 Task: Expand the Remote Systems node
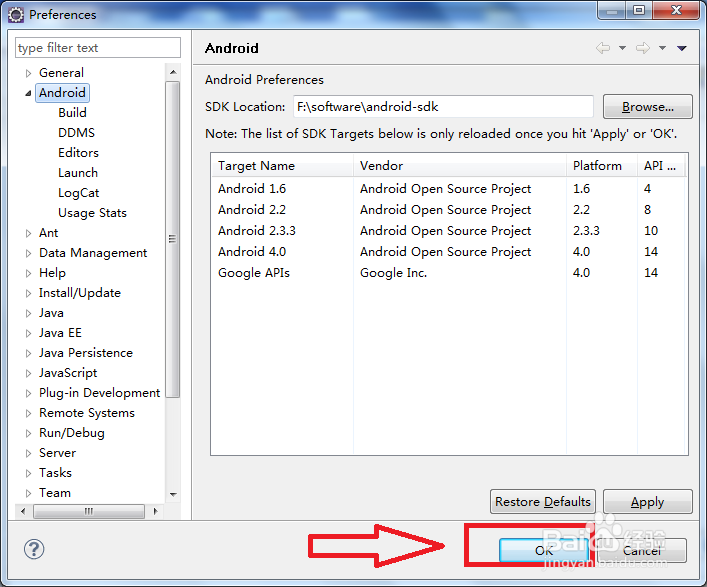click(x=28, y=413)
